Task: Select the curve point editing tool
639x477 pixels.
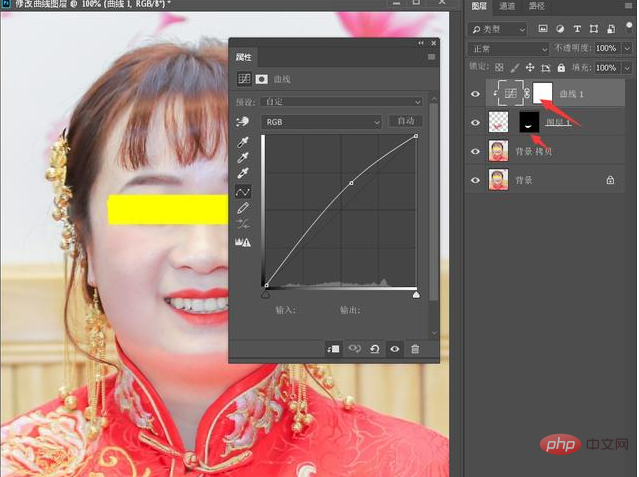Action: click(x=243, y=192)
